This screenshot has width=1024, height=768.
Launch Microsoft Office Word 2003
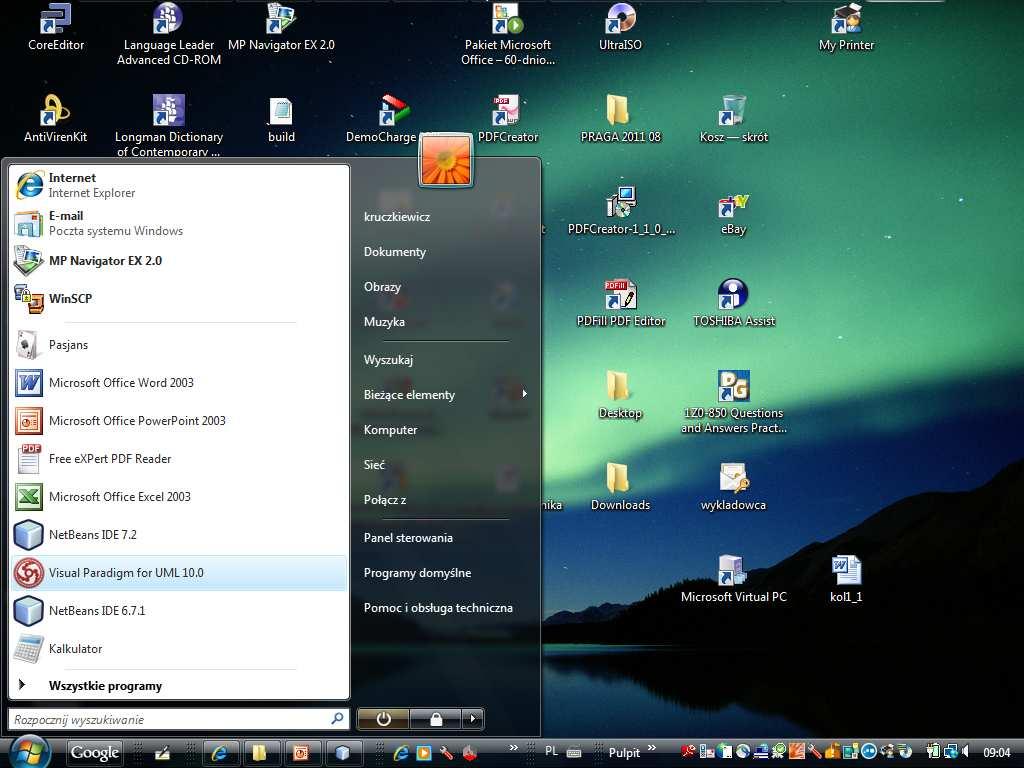[x=180, y=383]
